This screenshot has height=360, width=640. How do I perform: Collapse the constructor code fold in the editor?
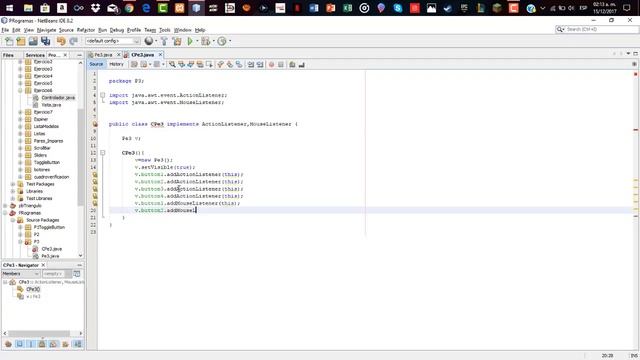point(103,153)
